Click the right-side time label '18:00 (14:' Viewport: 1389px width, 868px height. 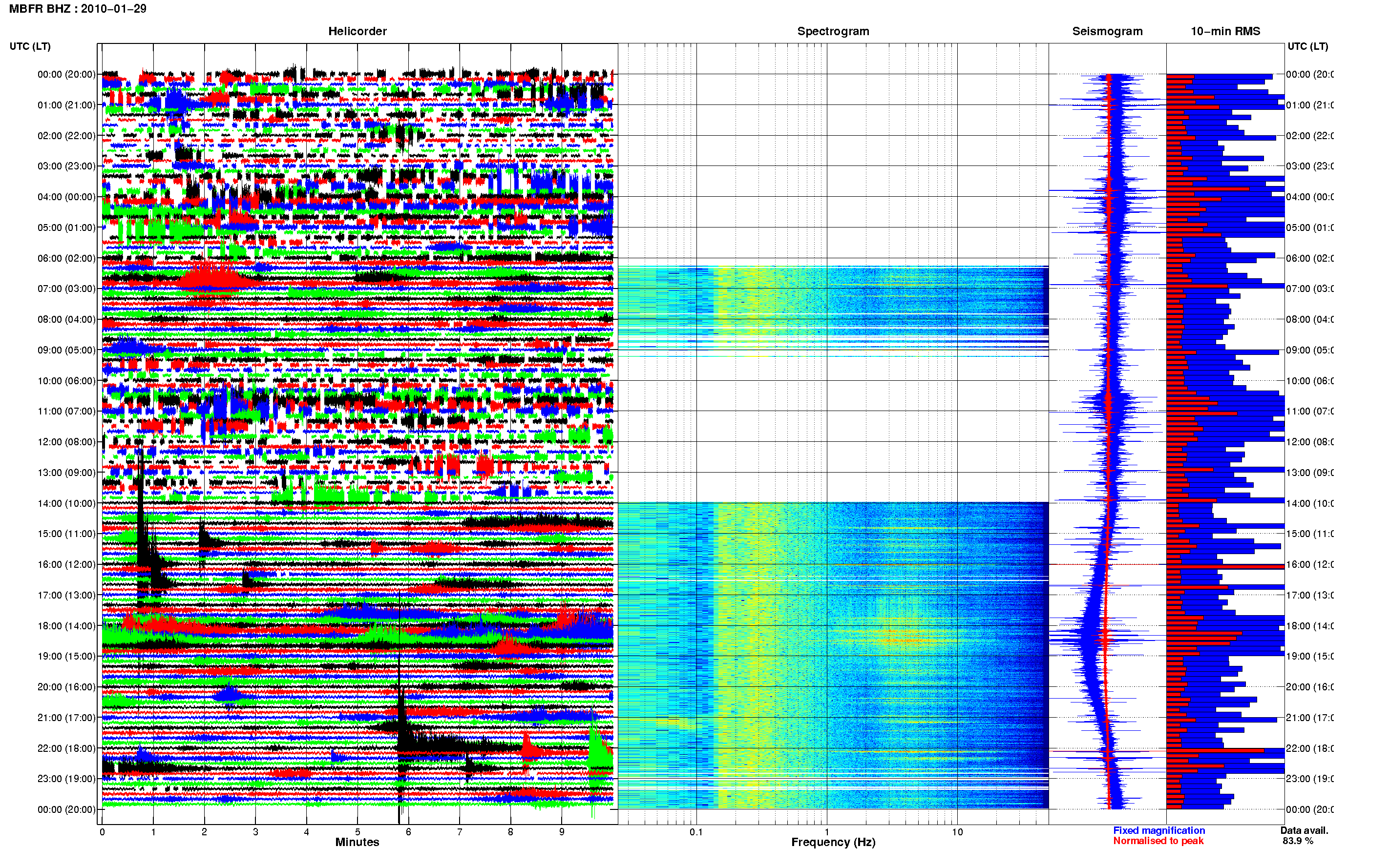1310,626
